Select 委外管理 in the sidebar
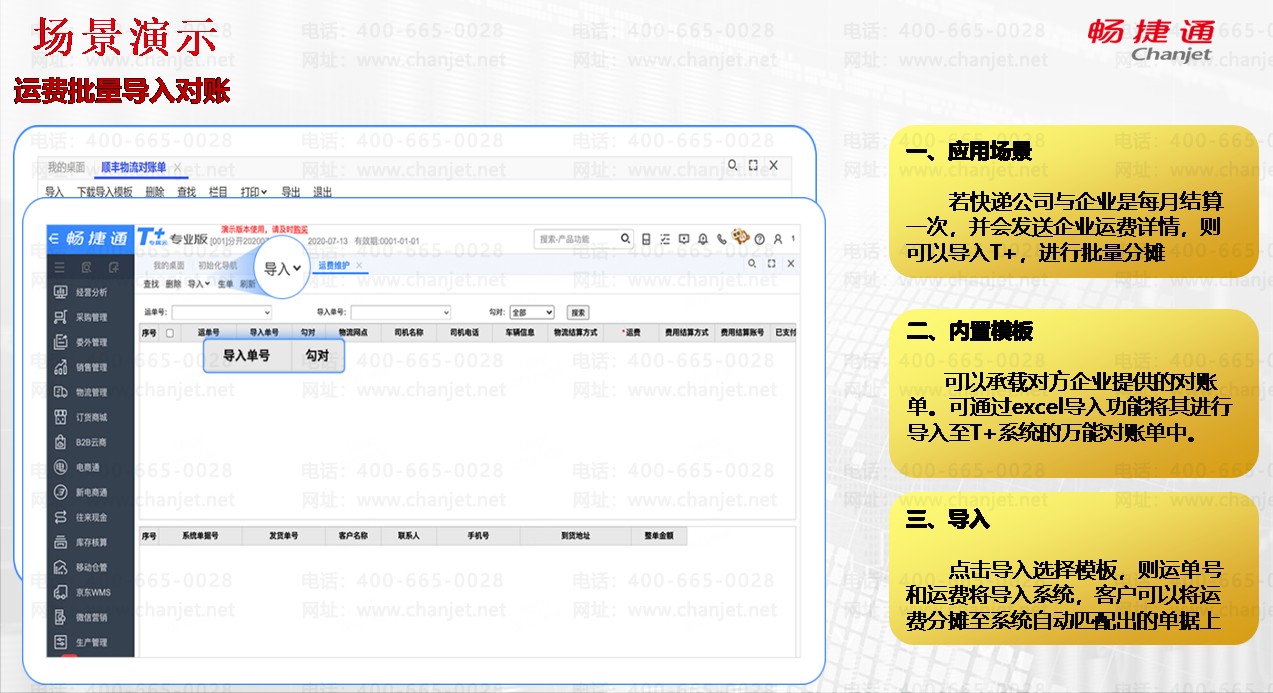1273x693 pixels. pyautogui.click(x=81, y=342)
